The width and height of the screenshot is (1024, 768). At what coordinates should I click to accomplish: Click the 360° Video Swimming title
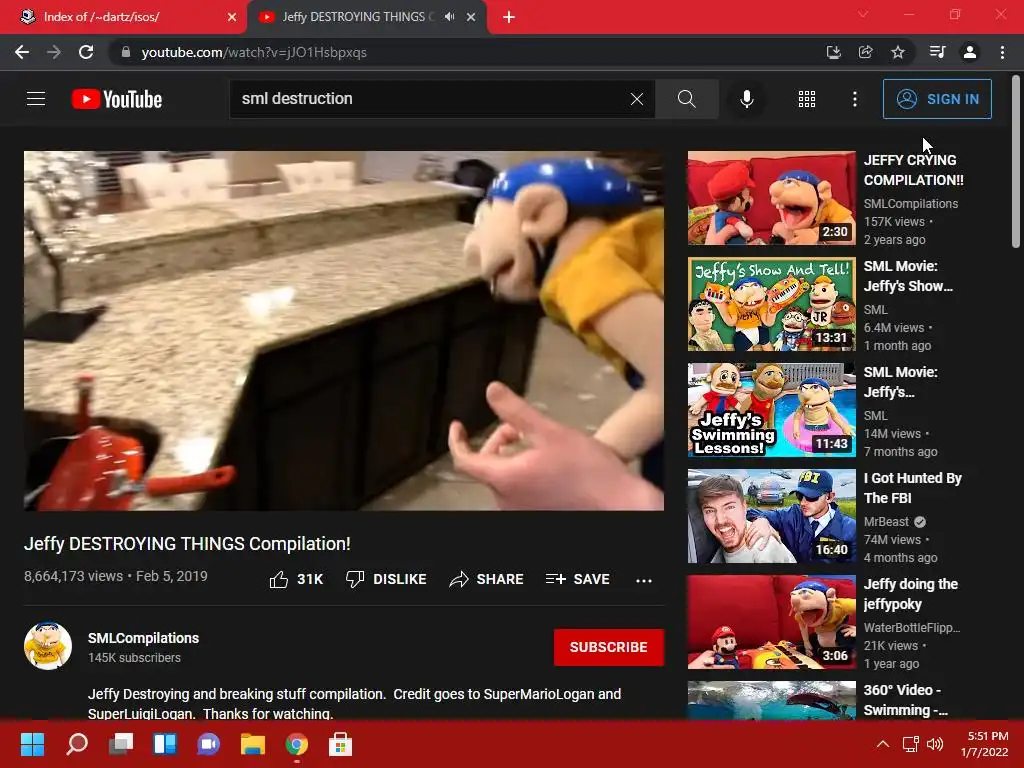point(905,699)
